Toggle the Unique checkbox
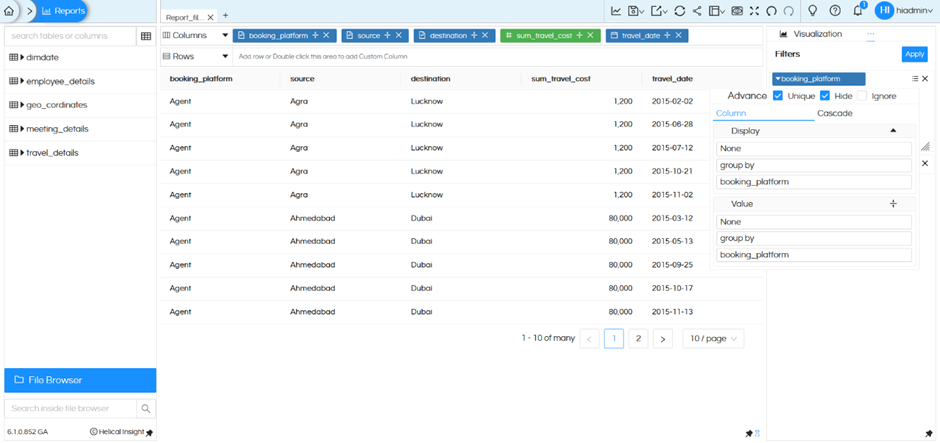The width and height of the screenshot is (940, 443). (779, 96)
